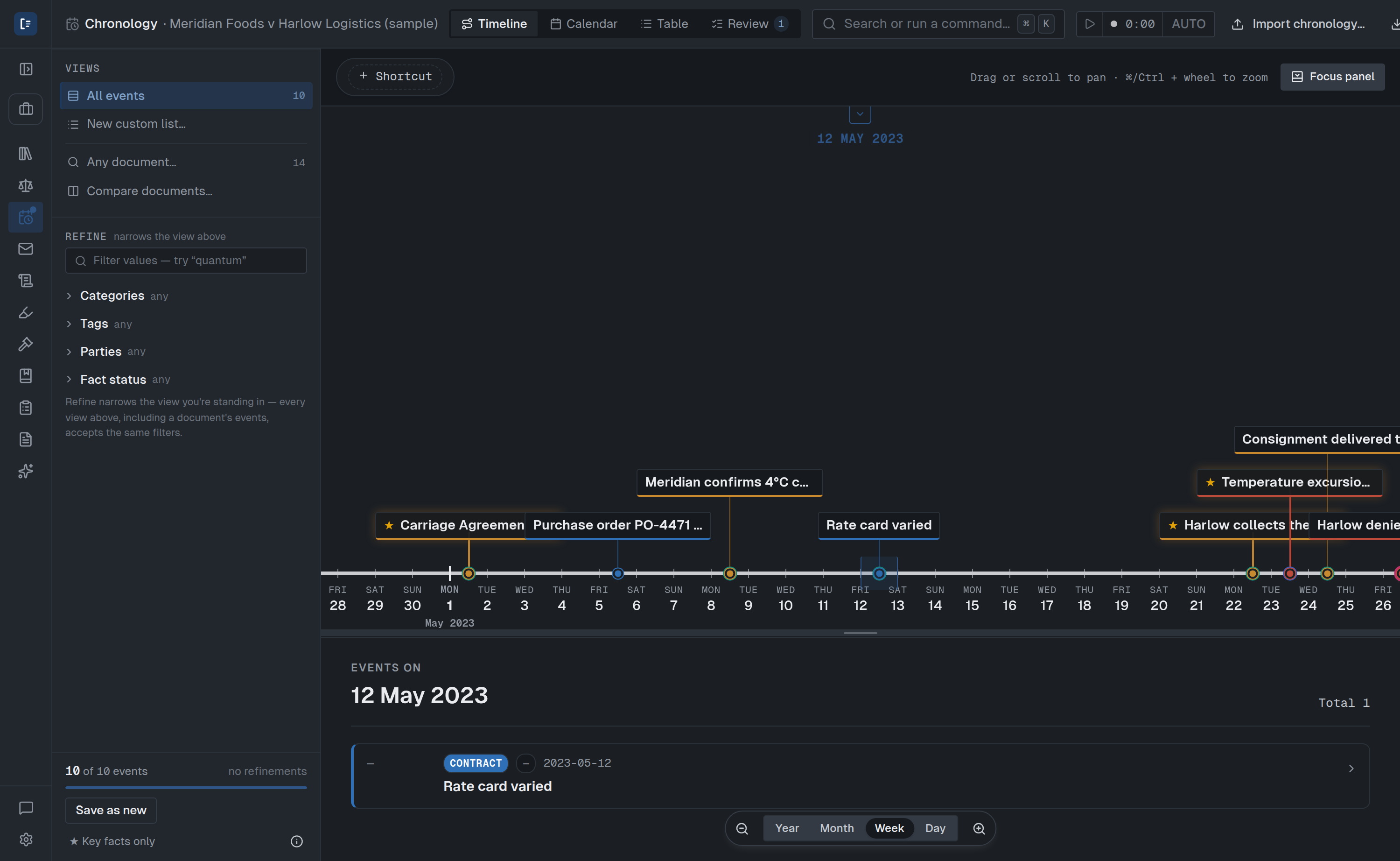Open the scales of justice icon
The width and height of the screenshot is (1400, 861).
tap(26, 185)
